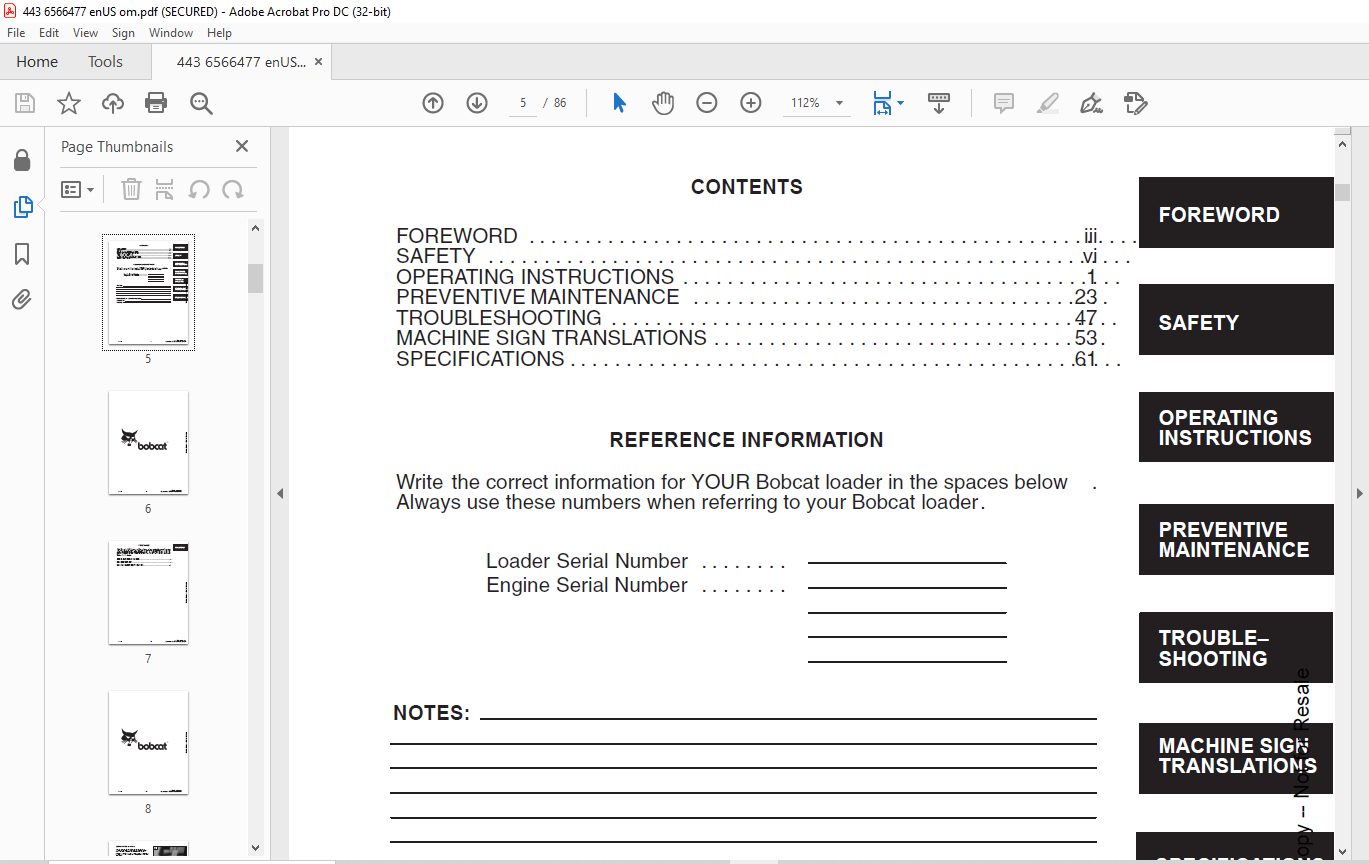Click the OPERATING INSTRUCTIONS section tab
The width and height of the screenshot is (1369, 864).
pyautogui.click(x=1236, y=427)
